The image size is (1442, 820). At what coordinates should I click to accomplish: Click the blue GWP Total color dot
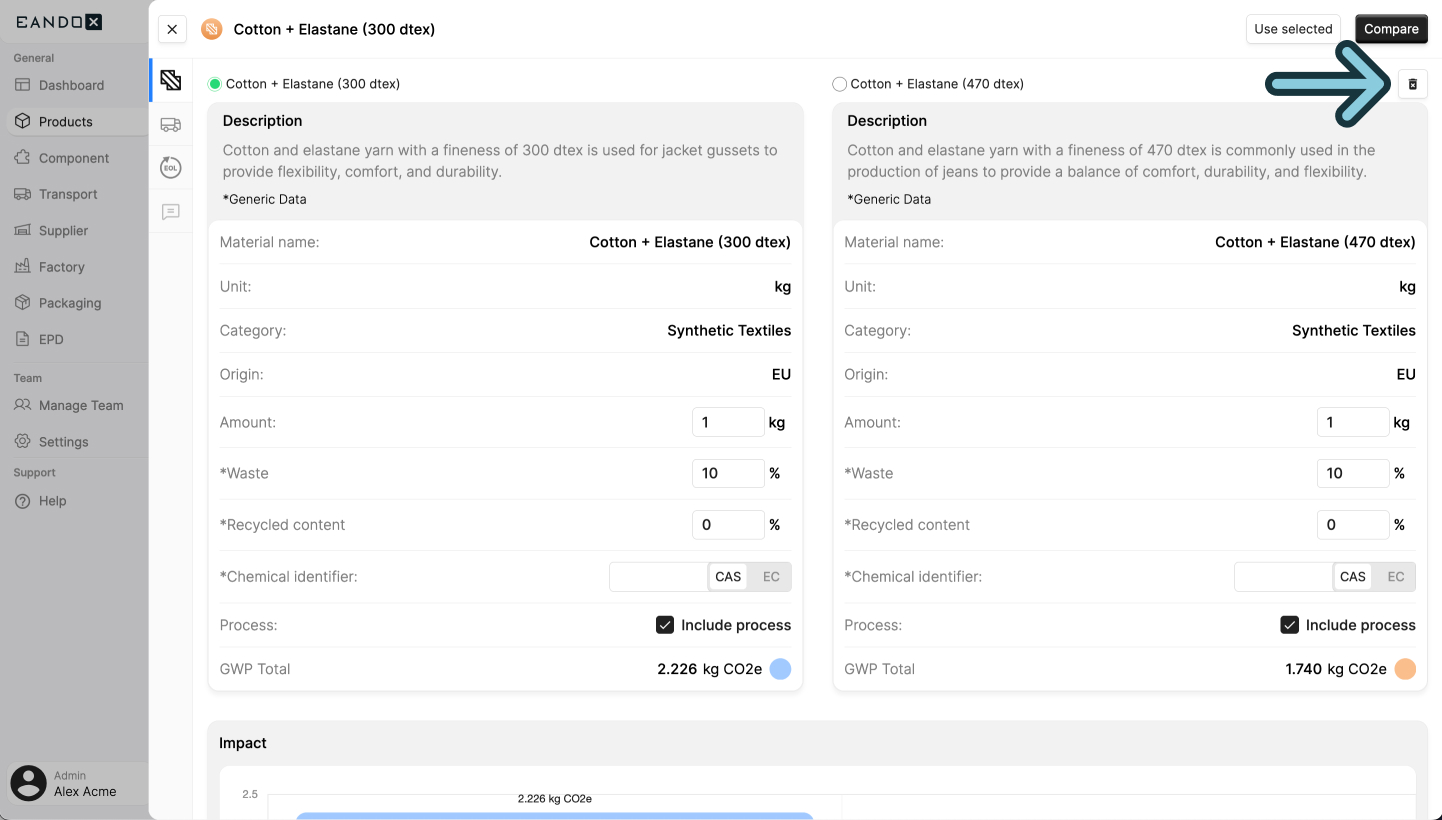tap(780, 669)
